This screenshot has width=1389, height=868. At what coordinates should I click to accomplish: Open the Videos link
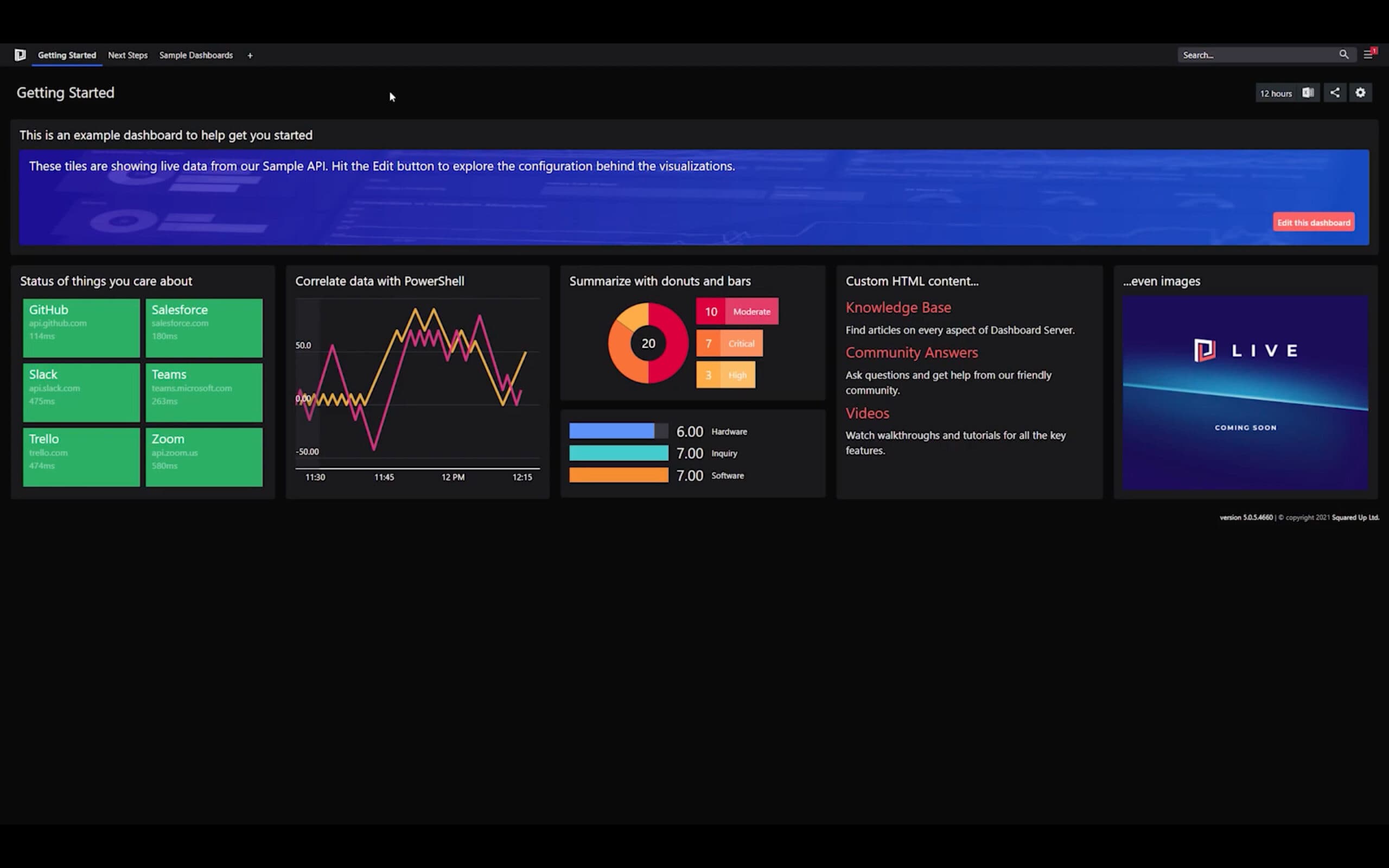(x=867, y=413)
